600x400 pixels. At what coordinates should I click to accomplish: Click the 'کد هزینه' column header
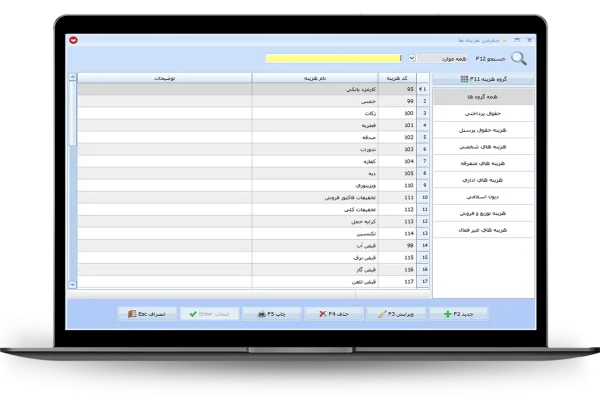point(395,77)
